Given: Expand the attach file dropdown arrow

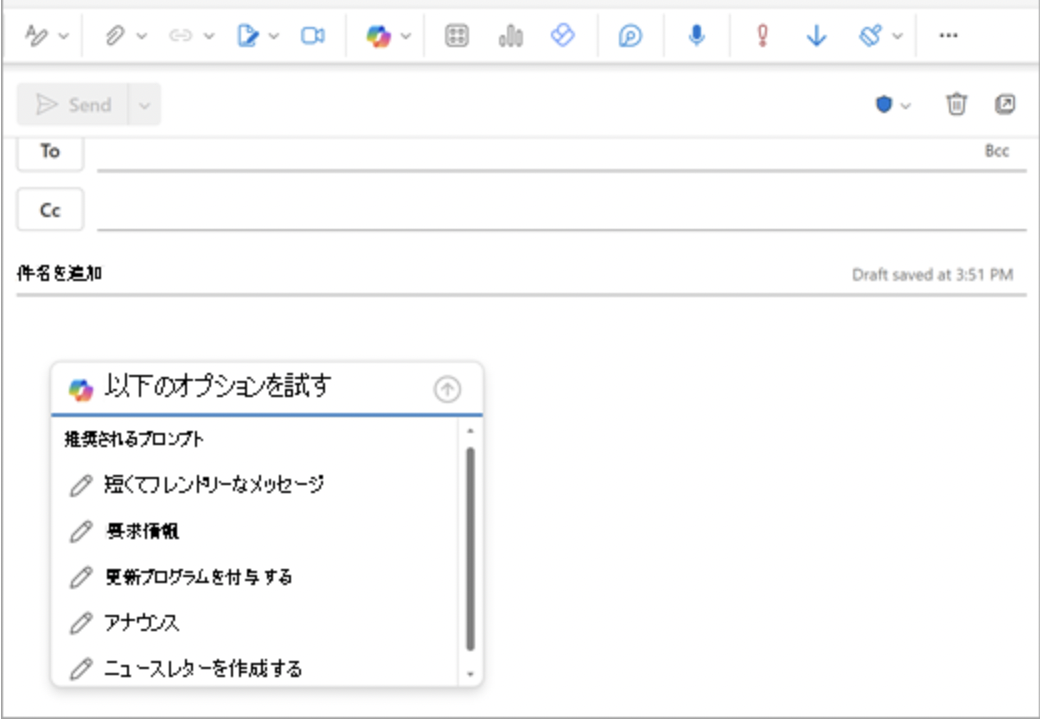Looking at the screenshot, I should click(141, 36).
